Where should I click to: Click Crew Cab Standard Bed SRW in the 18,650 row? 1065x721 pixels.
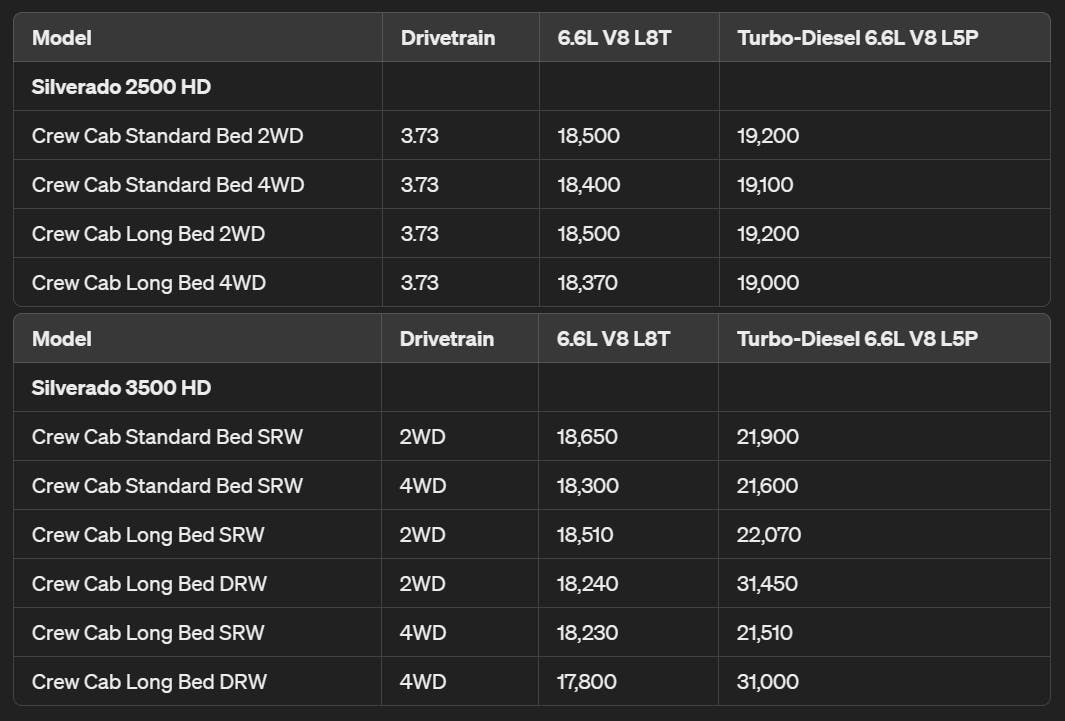167,437
